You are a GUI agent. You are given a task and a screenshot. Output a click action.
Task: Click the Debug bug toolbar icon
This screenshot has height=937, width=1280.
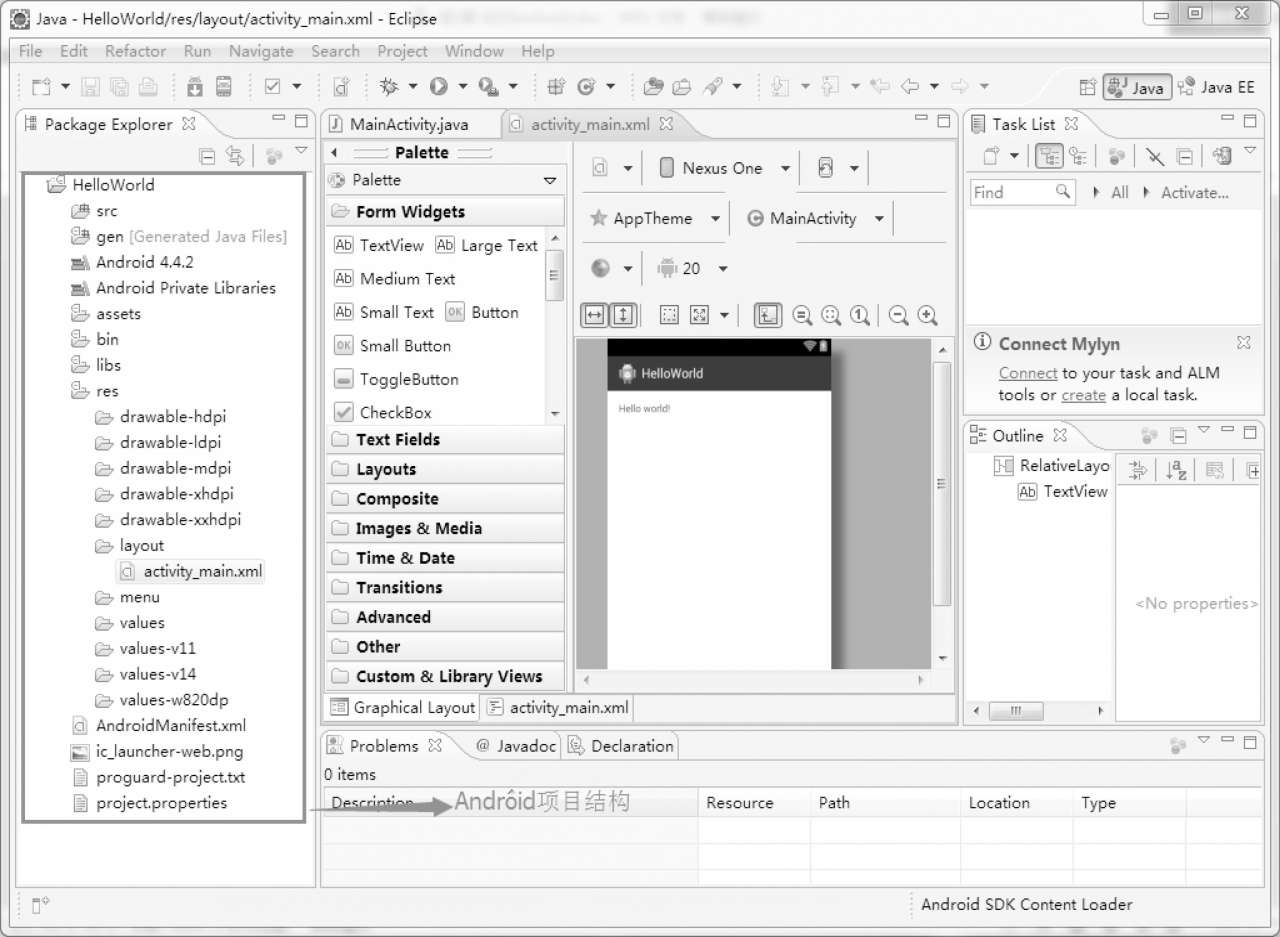(x=389, y=87)
